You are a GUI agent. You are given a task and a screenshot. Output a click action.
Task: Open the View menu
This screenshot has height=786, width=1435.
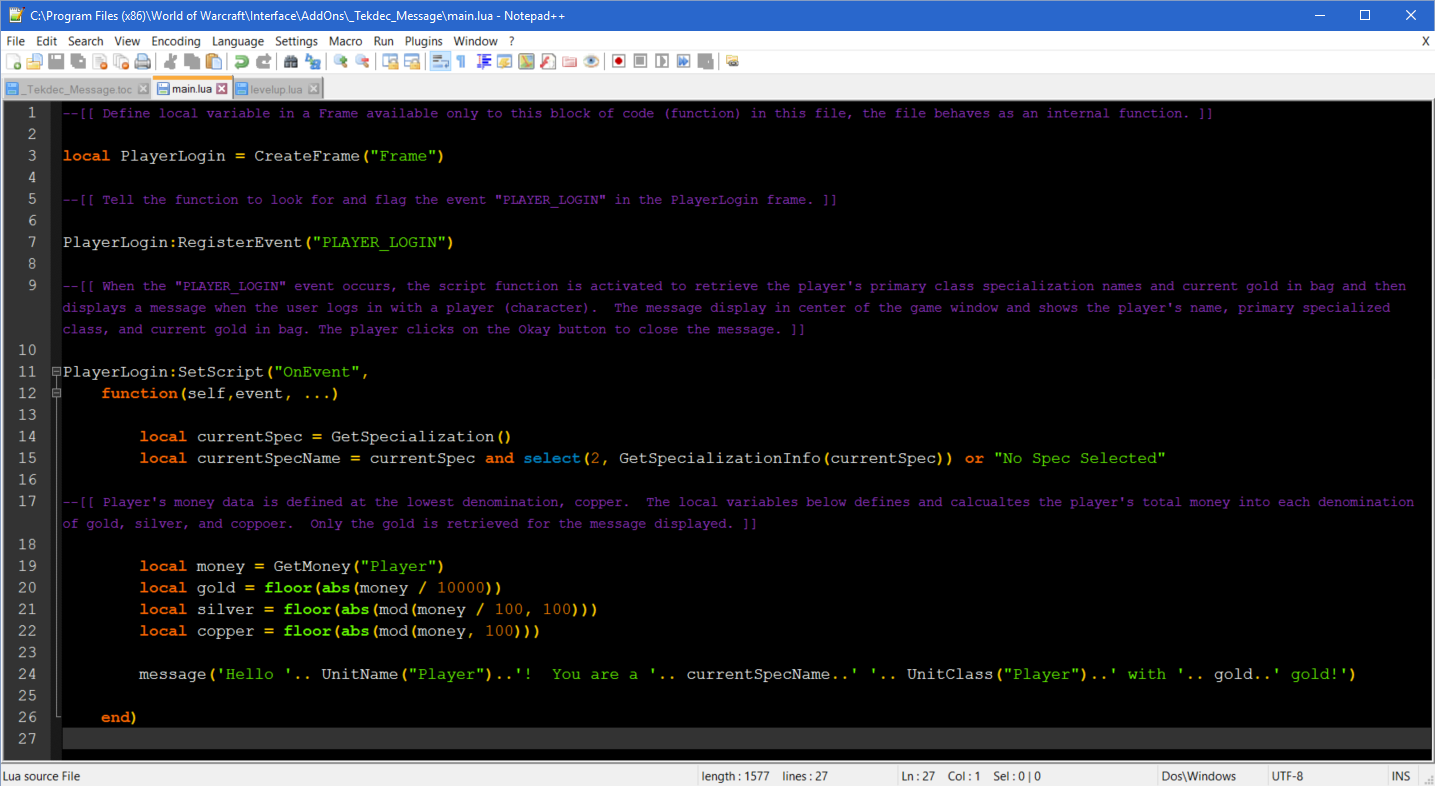coord(127,41)
